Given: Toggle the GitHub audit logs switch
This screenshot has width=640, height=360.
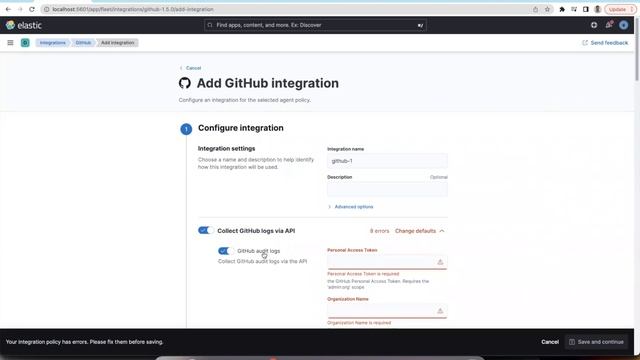Looking at the screenshot, I should tap(225, 251).
